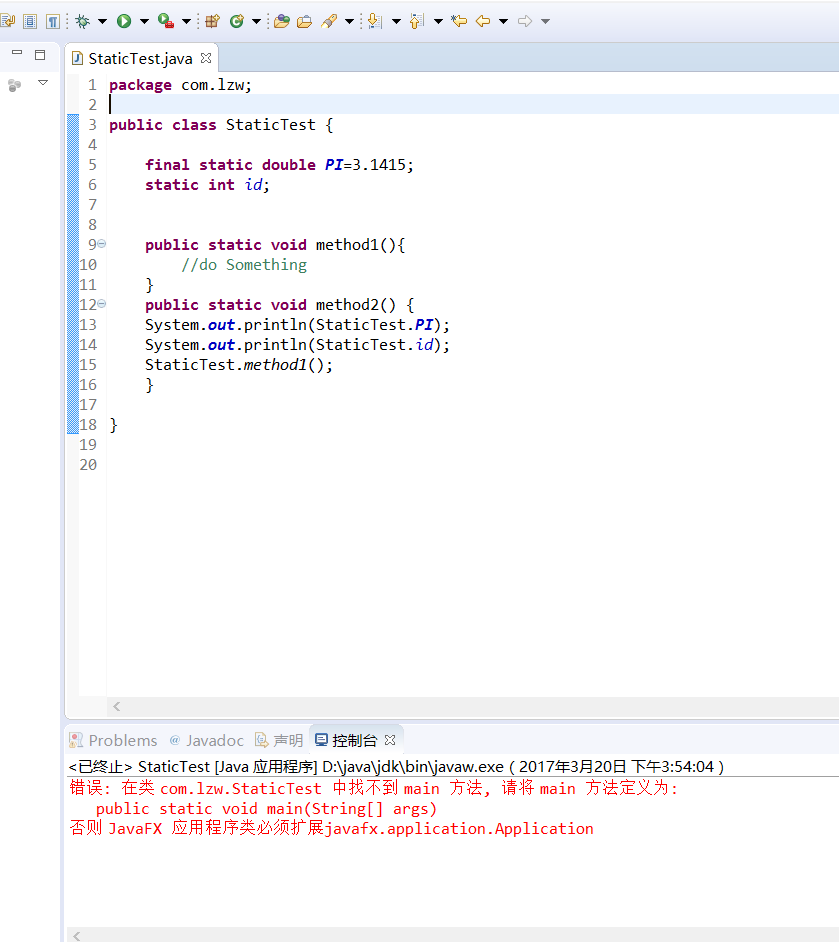Click line number 19 in gutter
The image size is (839, 942).
(88, 445)
